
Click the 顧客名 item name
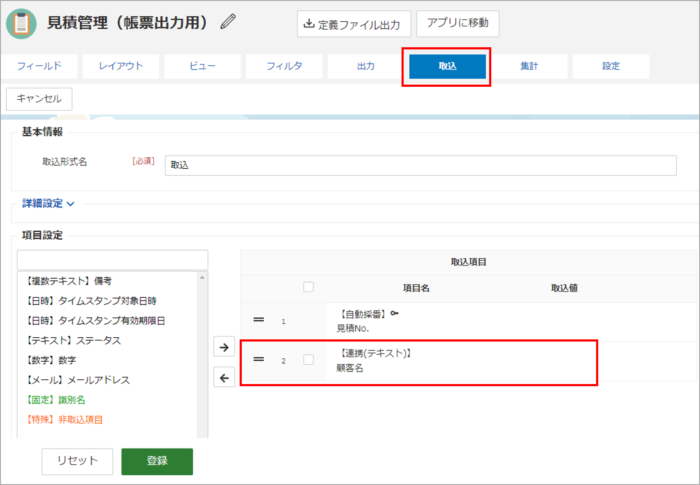350,368
